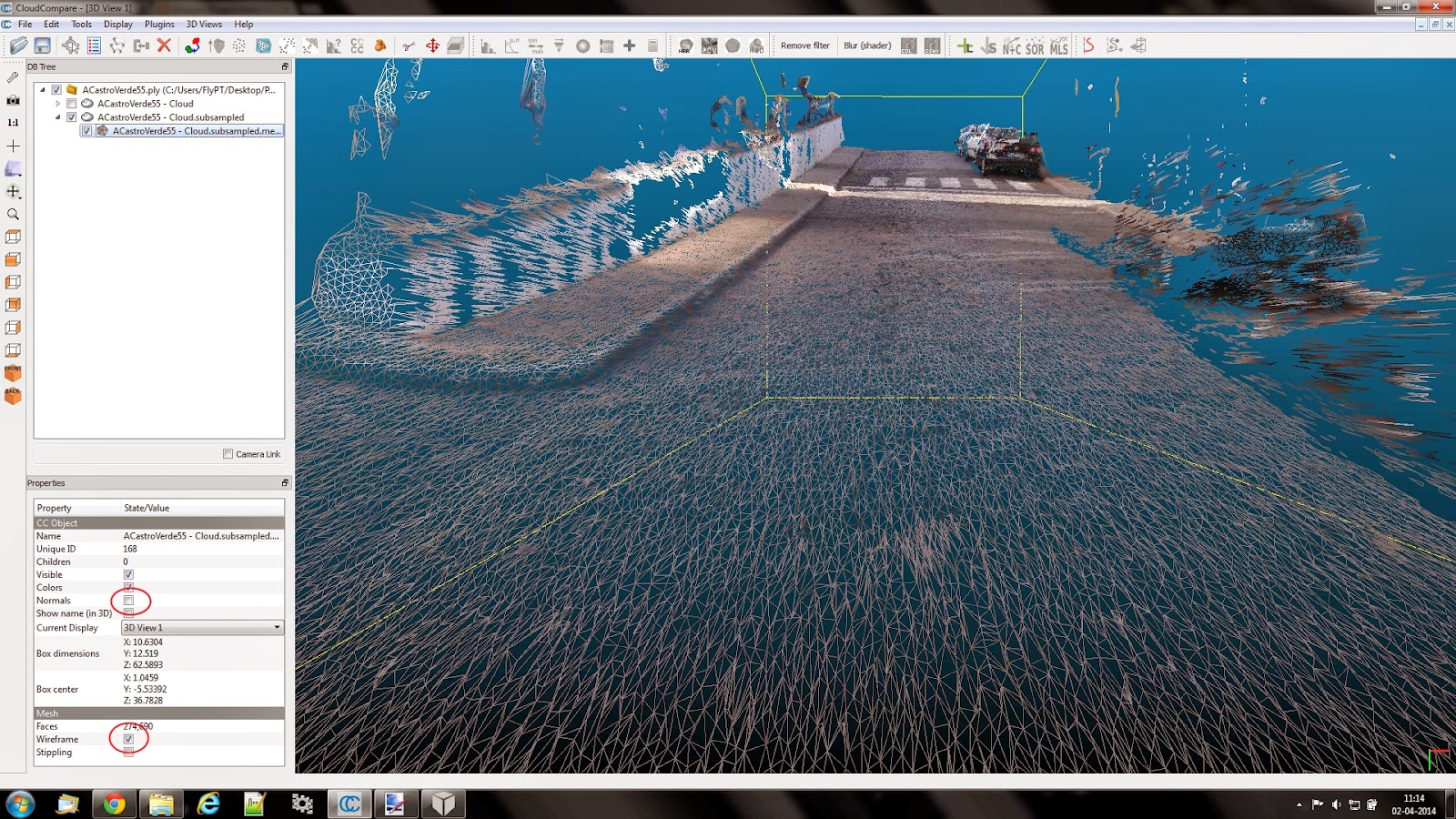Expand the ACastroVerde55 - Cloud node
This screenshot has height=819, width=1456.
[58, 104]
